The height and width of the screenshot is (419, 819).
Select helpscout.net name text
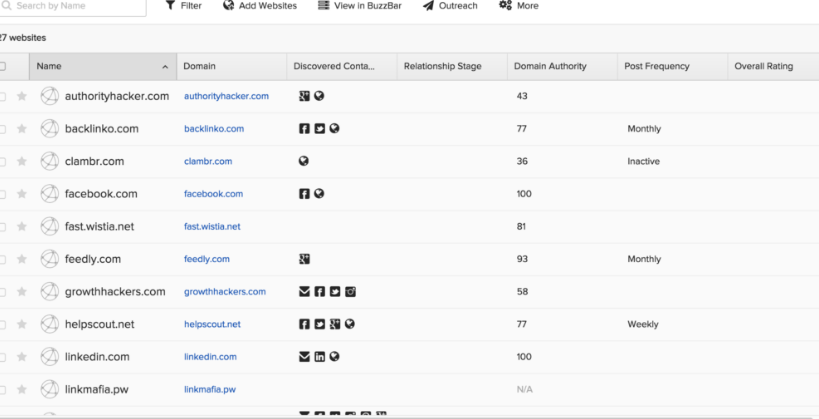click(x=99, y=324)
